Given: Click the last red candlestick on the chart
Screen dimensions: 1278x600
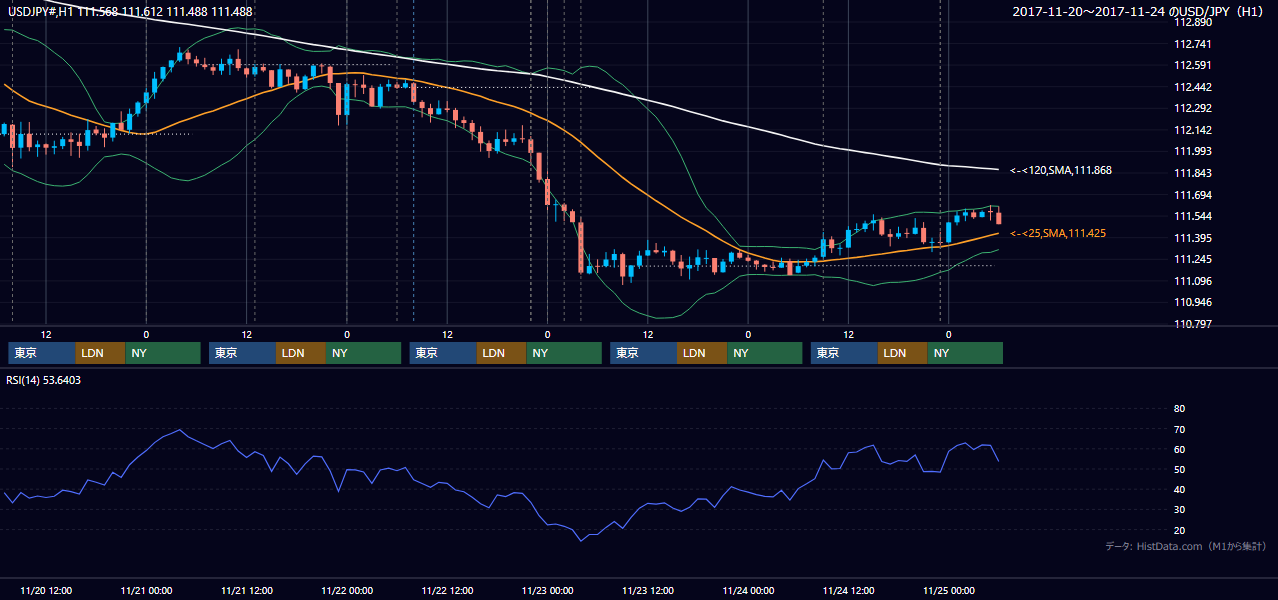Looking at the screenshot, I should point(998,216).
